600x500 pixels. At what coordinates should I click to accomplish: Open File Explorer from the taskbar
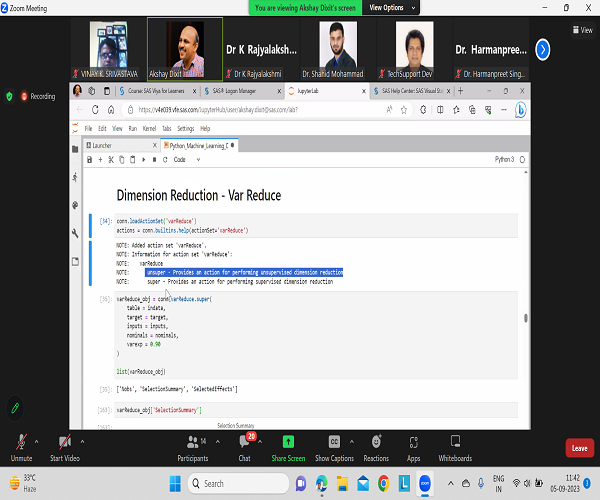(342, 484)
